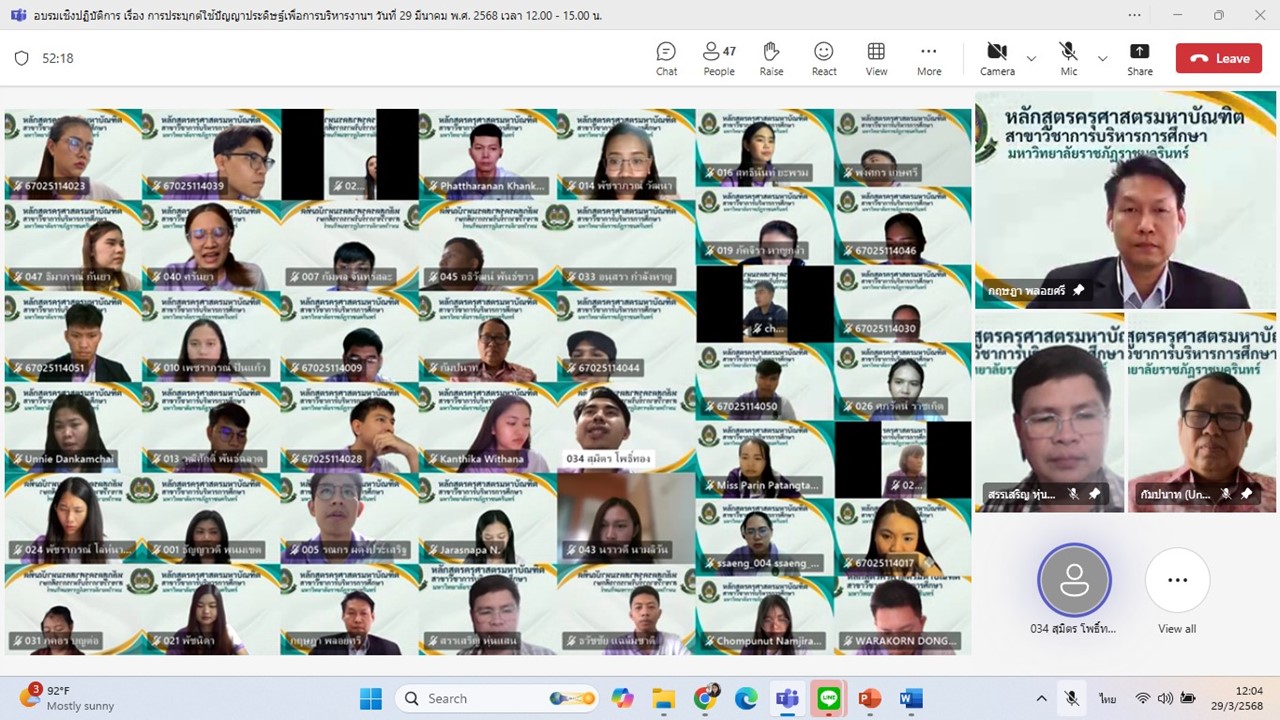Expand the Camera options dropdown arrow

1031,59
